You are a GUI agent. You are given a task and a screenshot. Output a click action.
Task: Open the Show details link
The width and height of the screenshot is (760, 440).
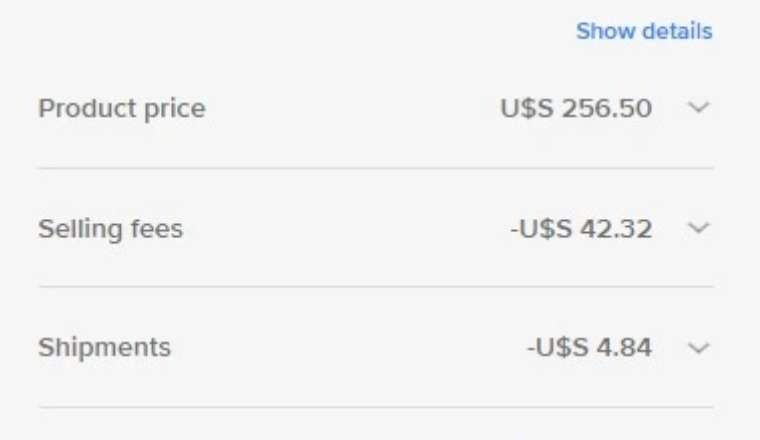point(644,31)
